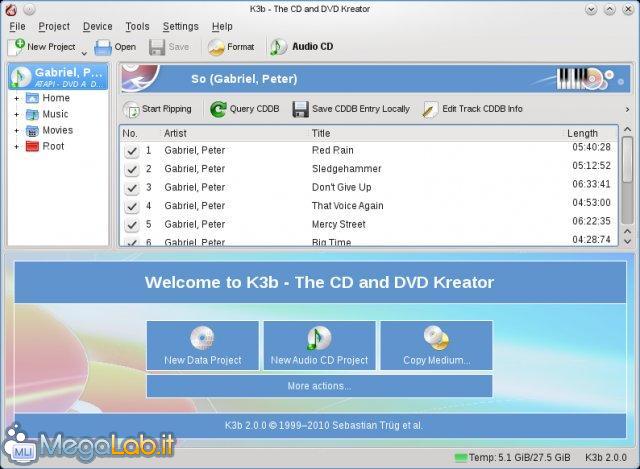640x469 pixels.
Task: Click the Temp: 5.1 GiB/27.5 GiB status text
Action: 519,458
